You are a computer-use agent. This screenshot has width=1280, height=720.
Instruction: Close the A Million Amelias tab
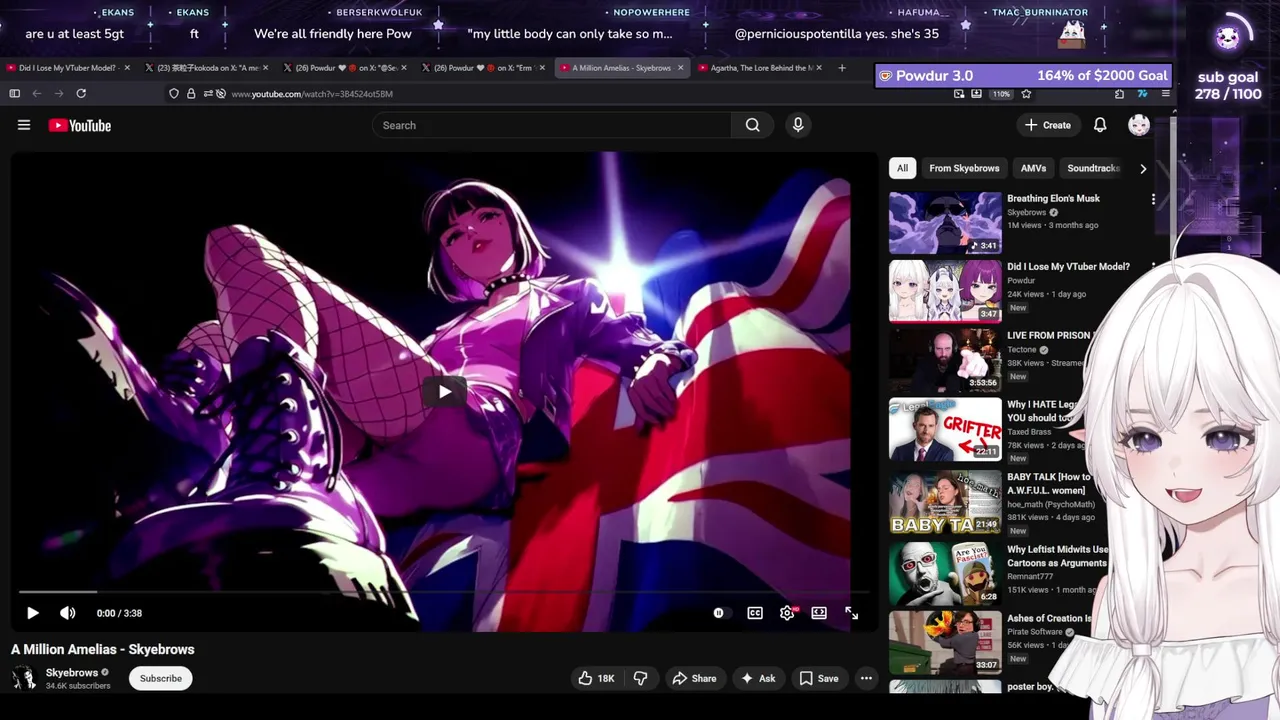(681, 68)
